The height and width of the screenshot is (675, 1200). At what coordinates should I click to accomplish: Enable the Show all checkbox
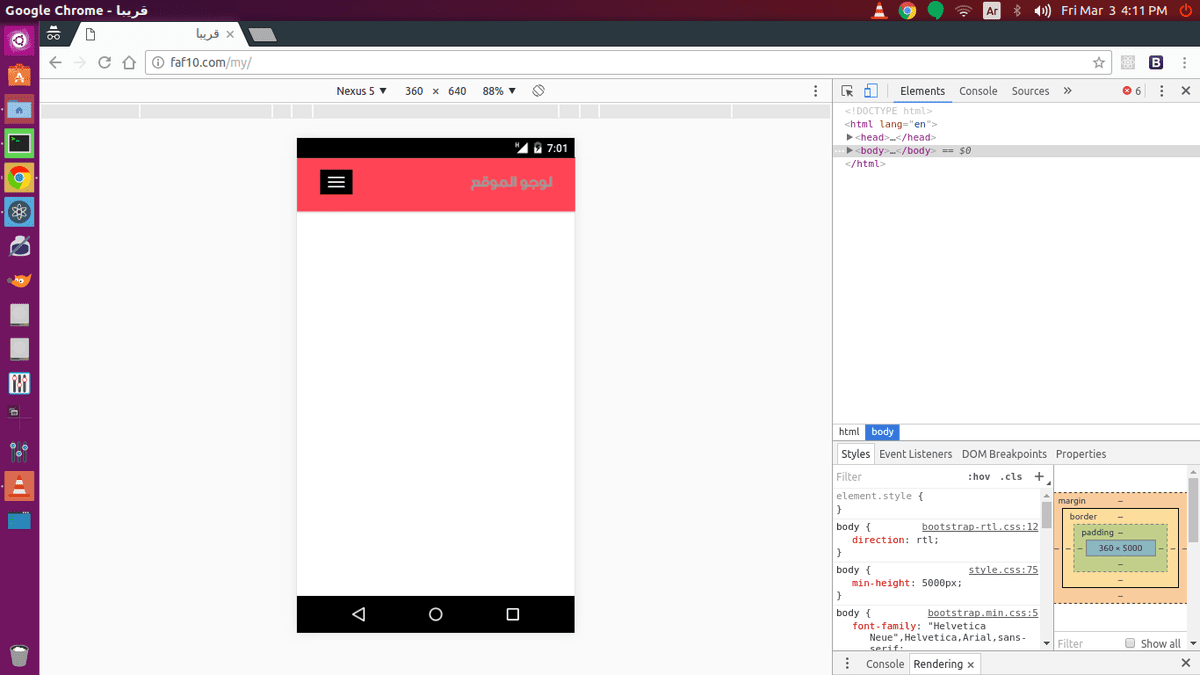[1130, 644]
